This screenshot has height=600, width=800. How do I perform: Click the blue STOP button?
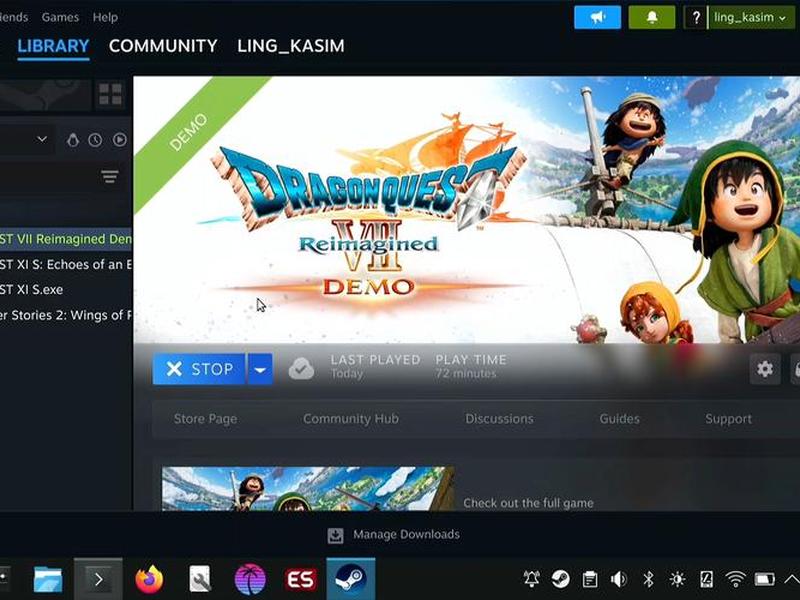[x=199, y=369]
